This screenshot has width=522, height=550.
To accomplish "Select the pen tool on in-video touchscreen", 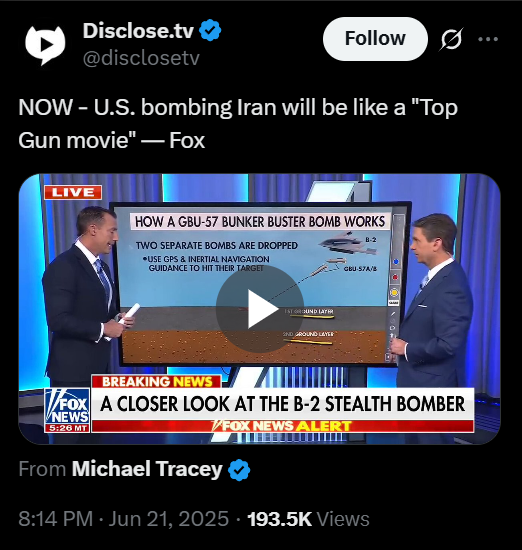I will [x=393, y=313].
